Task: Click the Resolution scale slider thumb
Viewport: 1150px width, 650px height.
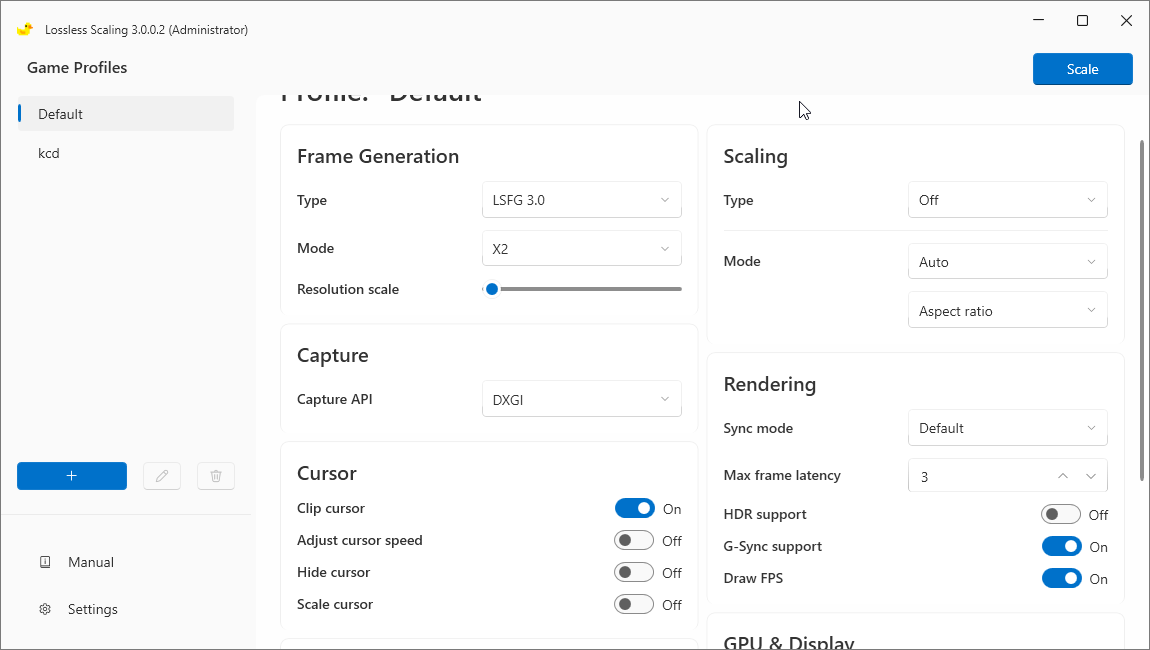Action: 492,289
